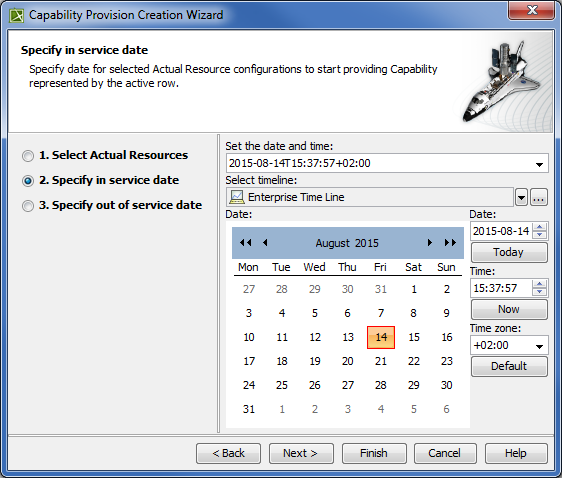Select grayed July 27 in first row
Image resolution: width=562 pixels, height=478 pixels.
click(249, 289)
